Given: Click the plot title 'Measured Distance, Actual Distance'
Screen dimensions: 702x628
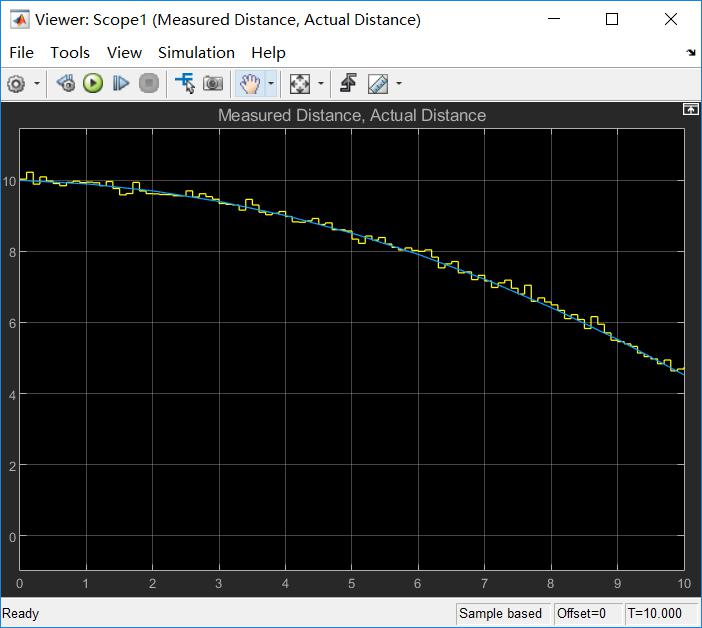Looking at the screenshot, I should [x=352, y=115].
